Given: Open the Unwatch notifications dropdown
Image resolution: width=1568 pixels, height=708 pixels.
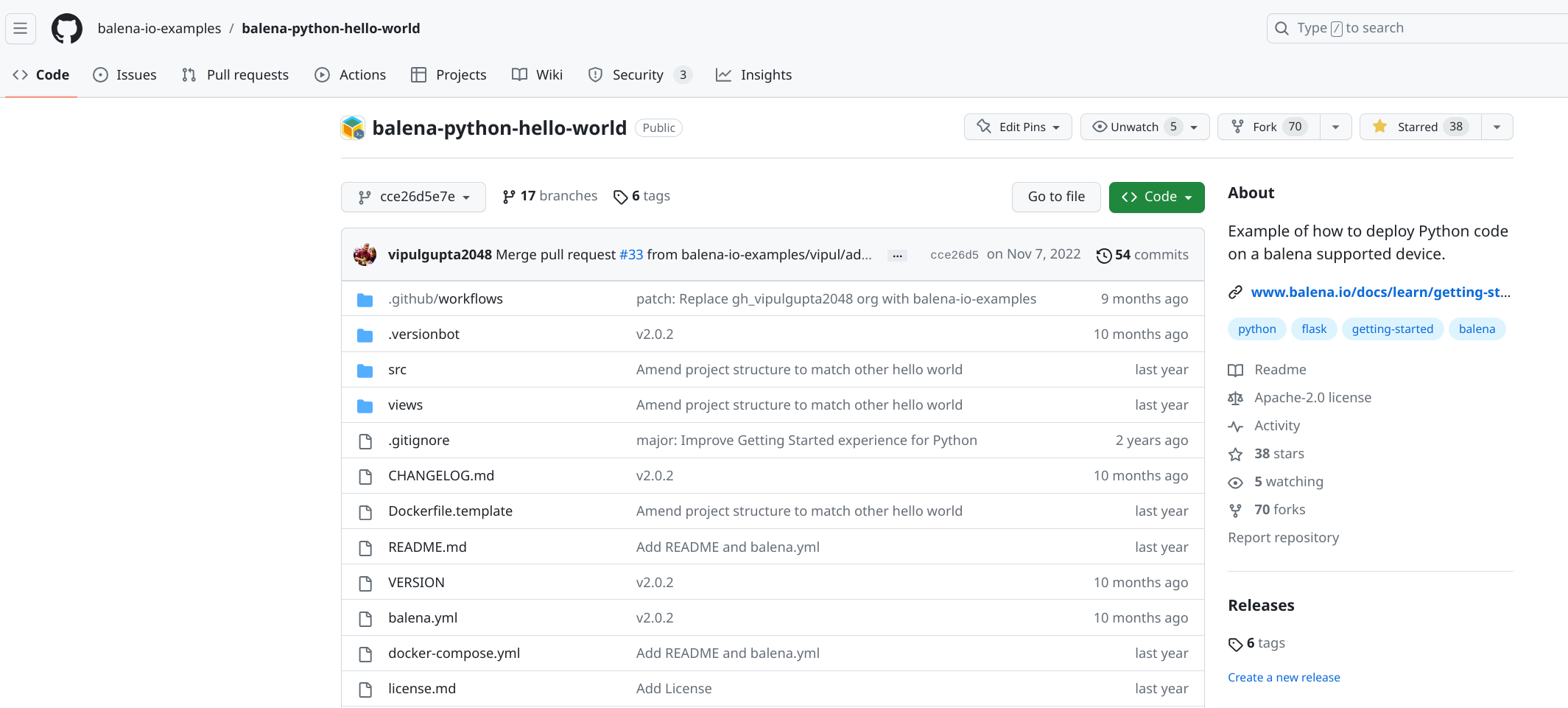Looking at the screenshot, I should 1145,127.
